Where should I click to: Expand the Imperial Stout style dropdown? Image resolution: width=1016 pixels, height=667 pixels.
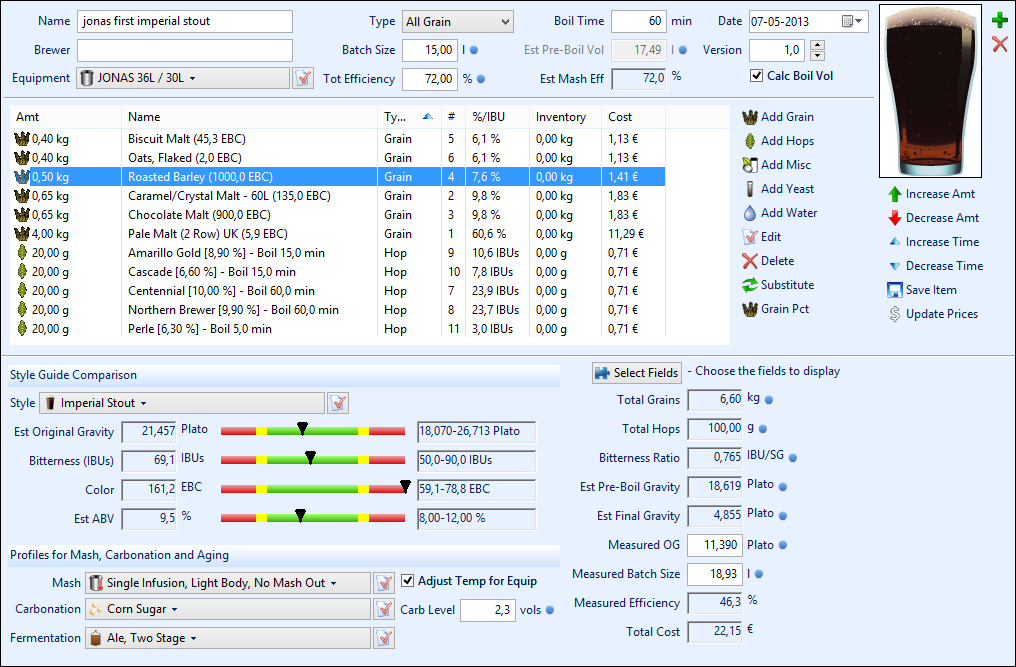[182, 403]
